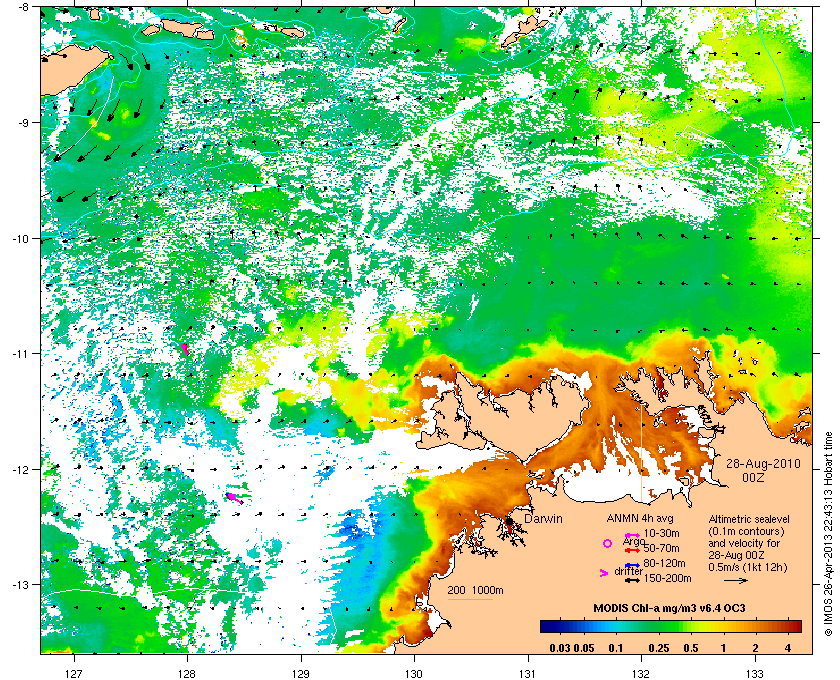Image resolution: width=840 pixels, height=680 pixels.
Task: Click the black Darwin location dot
Action: [x=509, y=521]
